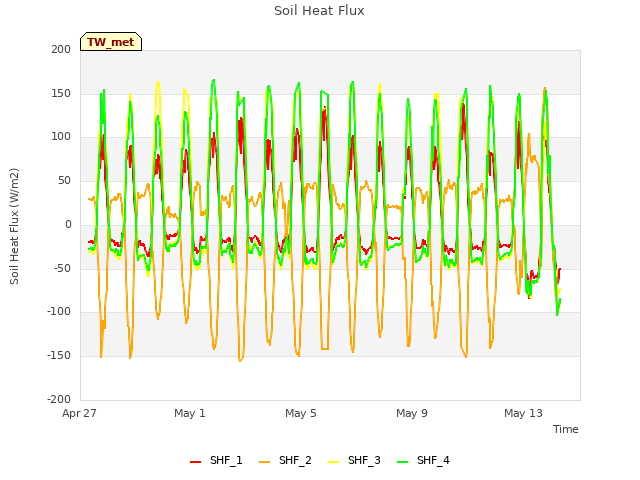Click the yellow SHF_3 legend swatch

333,462
